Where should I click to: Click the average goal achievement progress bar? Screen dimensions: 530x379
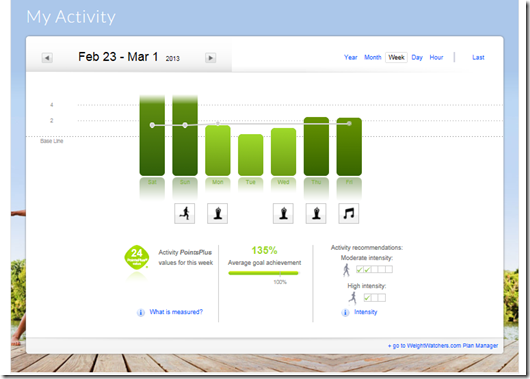click(263, 273)
